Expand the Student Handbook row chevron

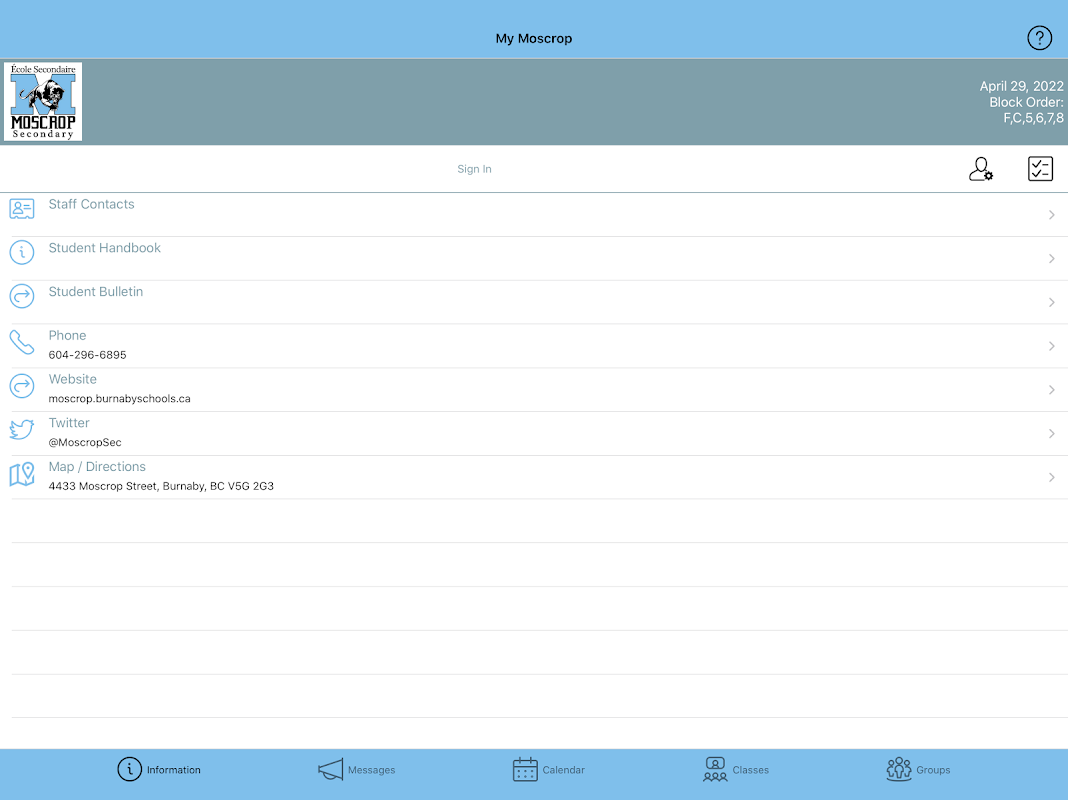[1052, 259]
